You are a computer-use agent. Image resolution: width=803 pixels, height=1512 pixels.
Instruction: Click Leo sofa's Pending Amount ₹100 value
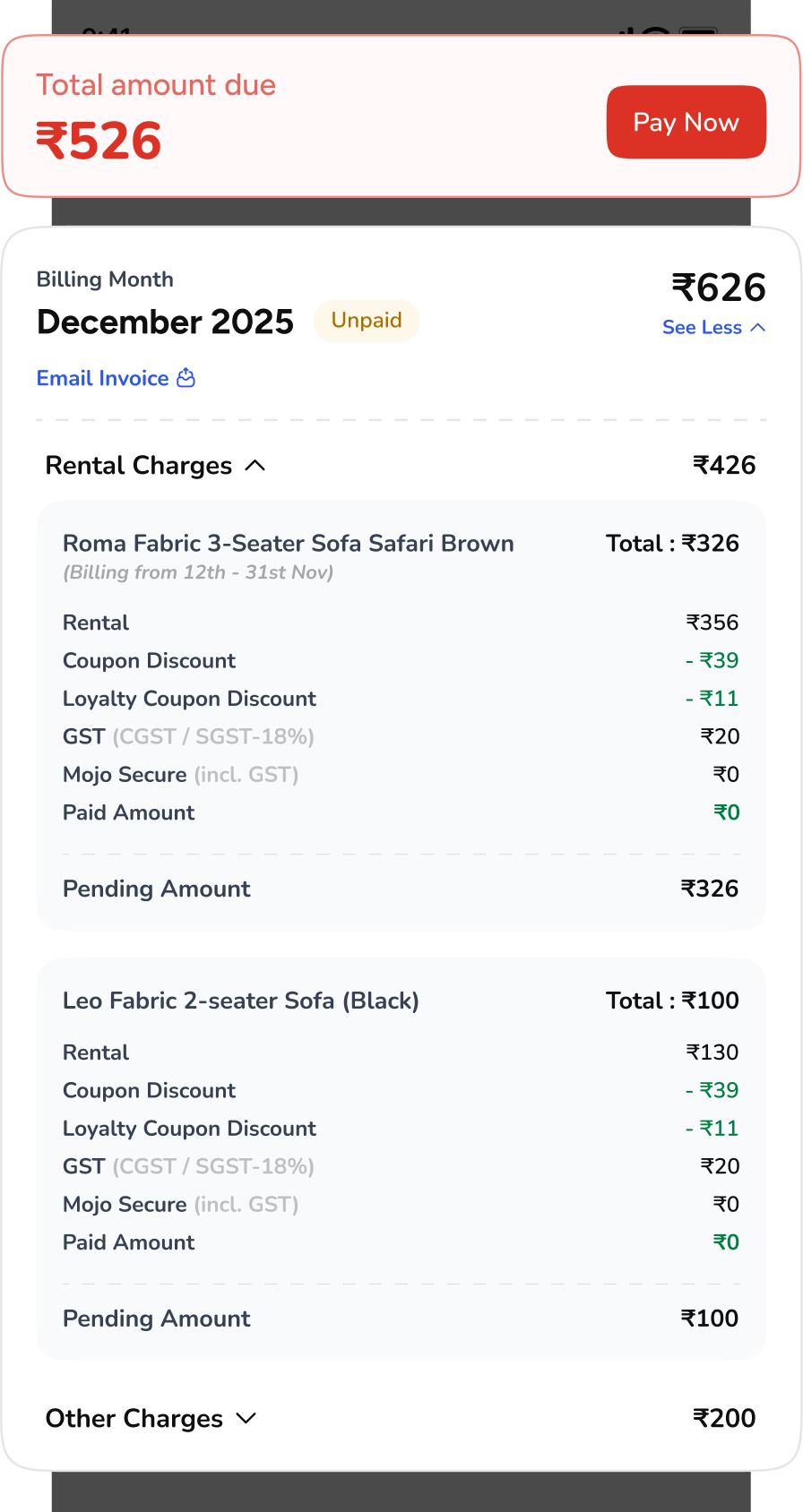point(709,1319)
